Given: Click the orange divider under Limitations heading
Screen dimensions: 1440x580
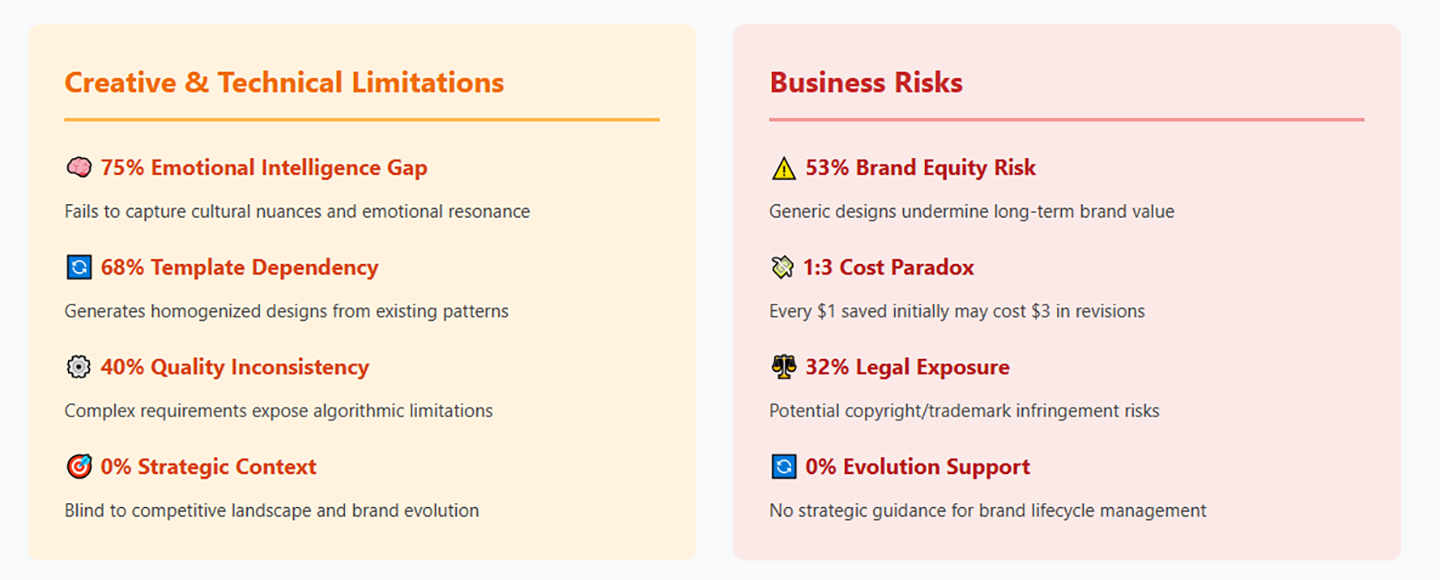Looking at the screenshot, I should coord(362,120).
